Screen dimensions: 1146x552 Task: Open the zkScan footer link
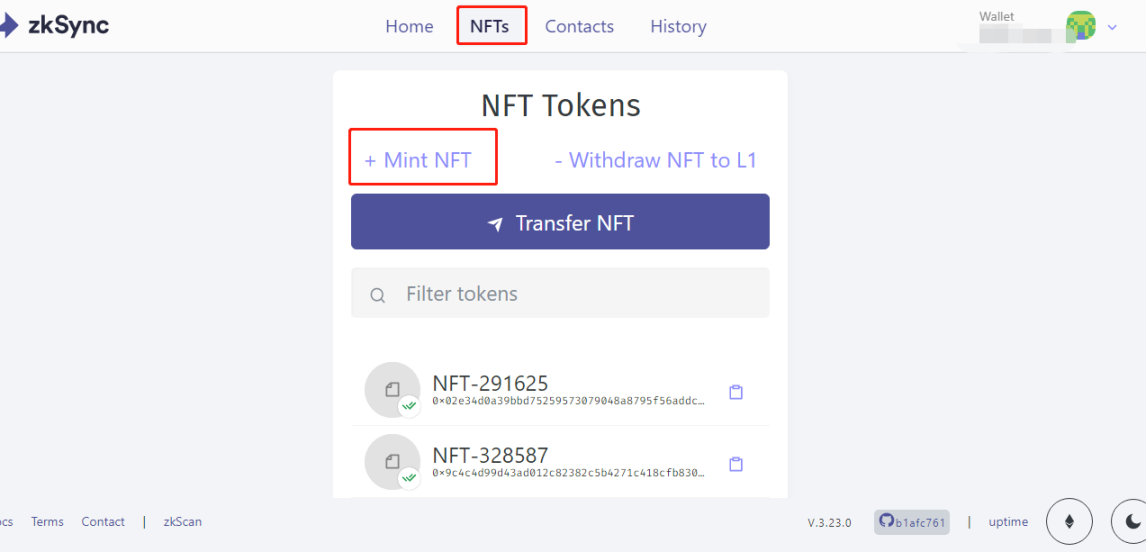point(182,522)
